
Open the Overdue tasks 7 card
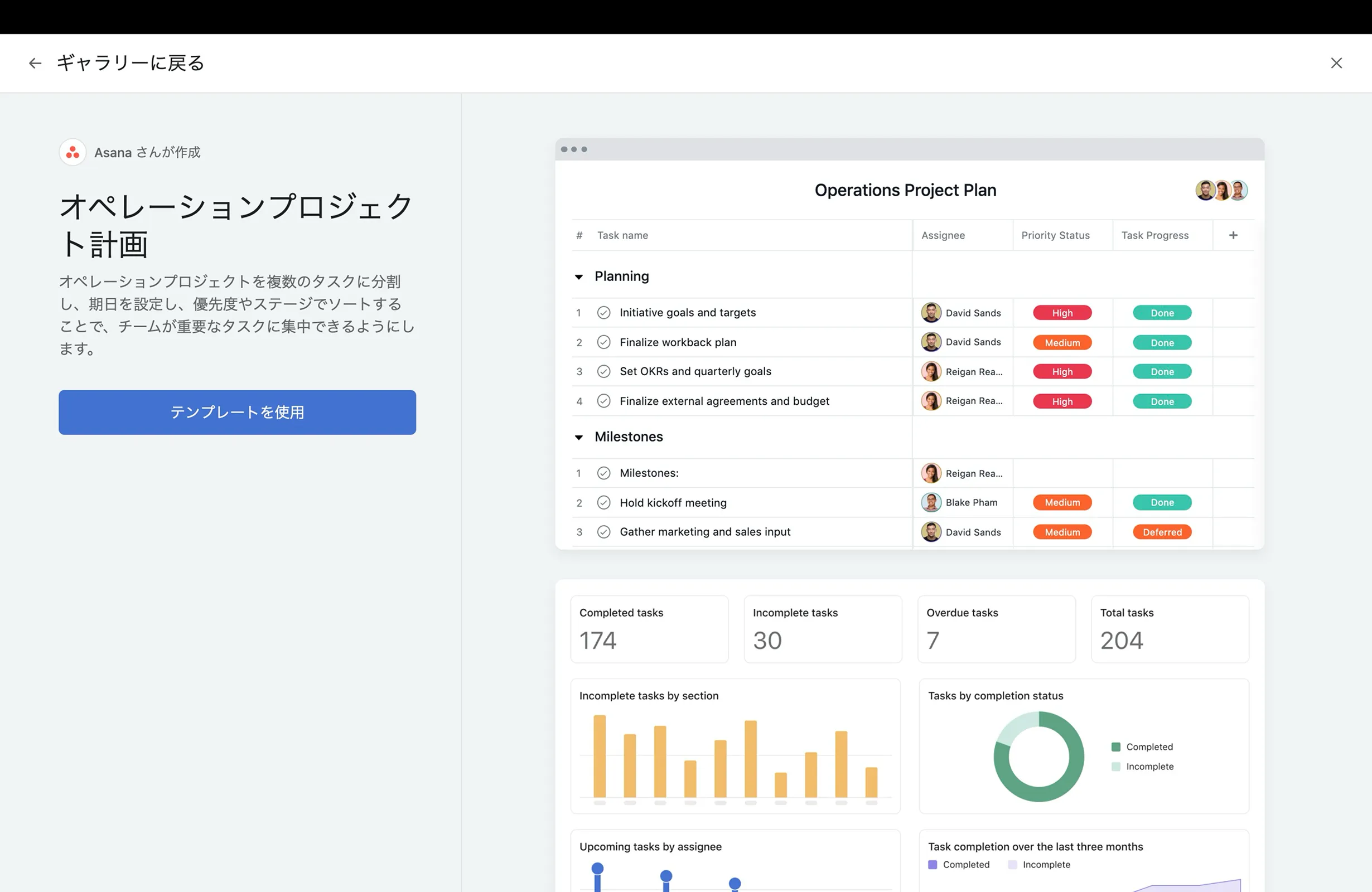pos(996,629)
